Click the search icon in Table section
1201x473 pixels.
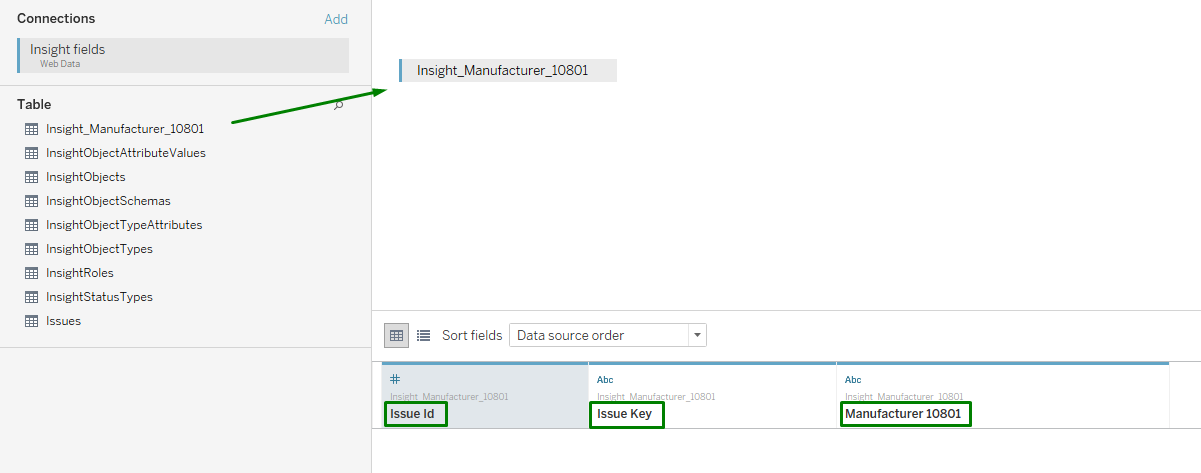click(x=339, y=105)
